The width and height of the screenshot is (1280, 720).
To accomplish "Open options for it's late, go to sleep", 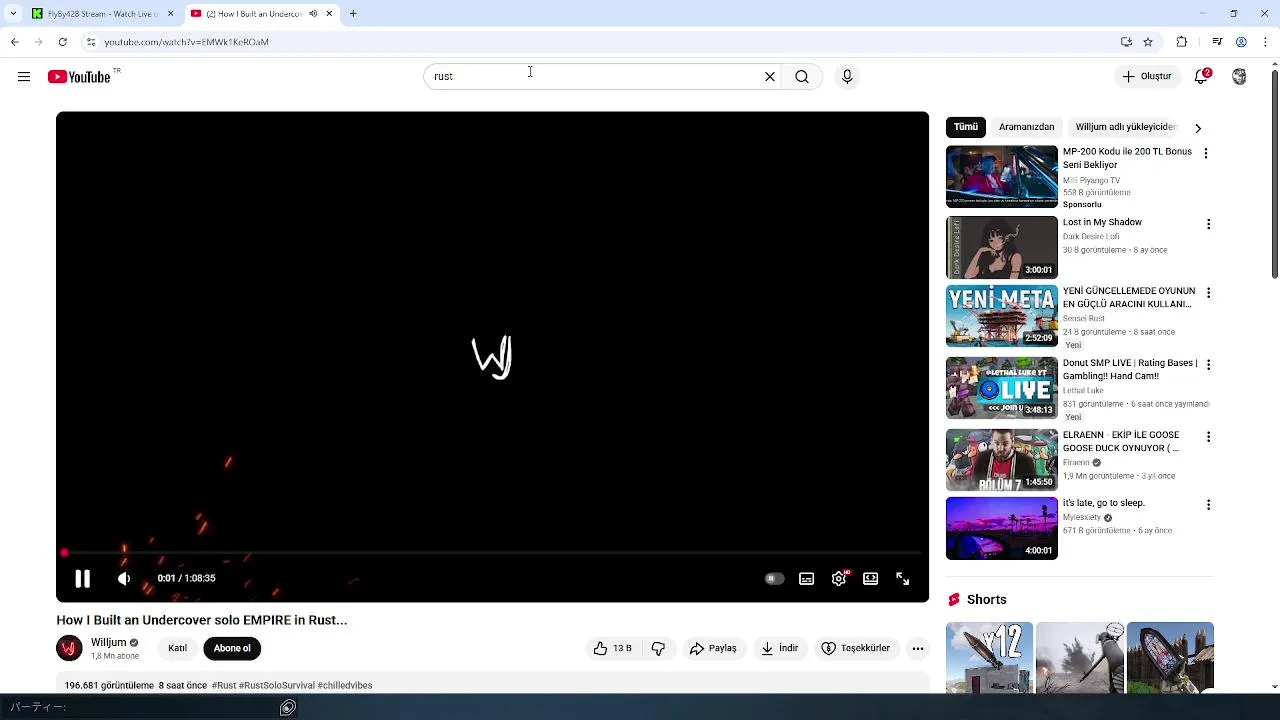I will [1208, 505].
